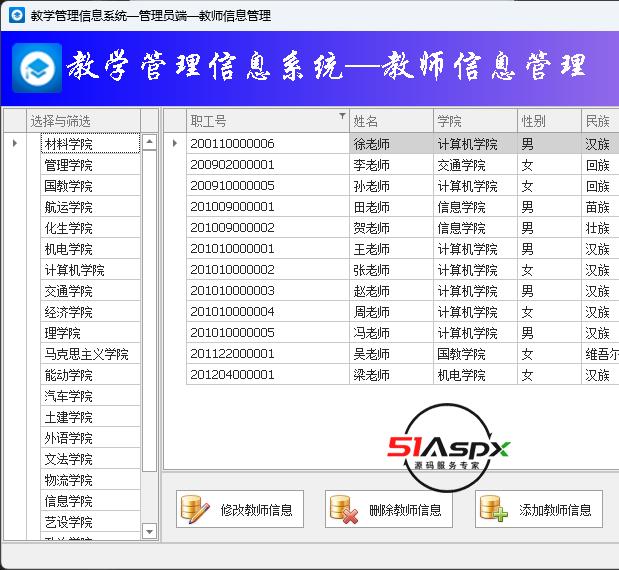This screenshot has height=570, width=619.
Task: Click the graduation cap logo in banner
Action: (37, 68)
